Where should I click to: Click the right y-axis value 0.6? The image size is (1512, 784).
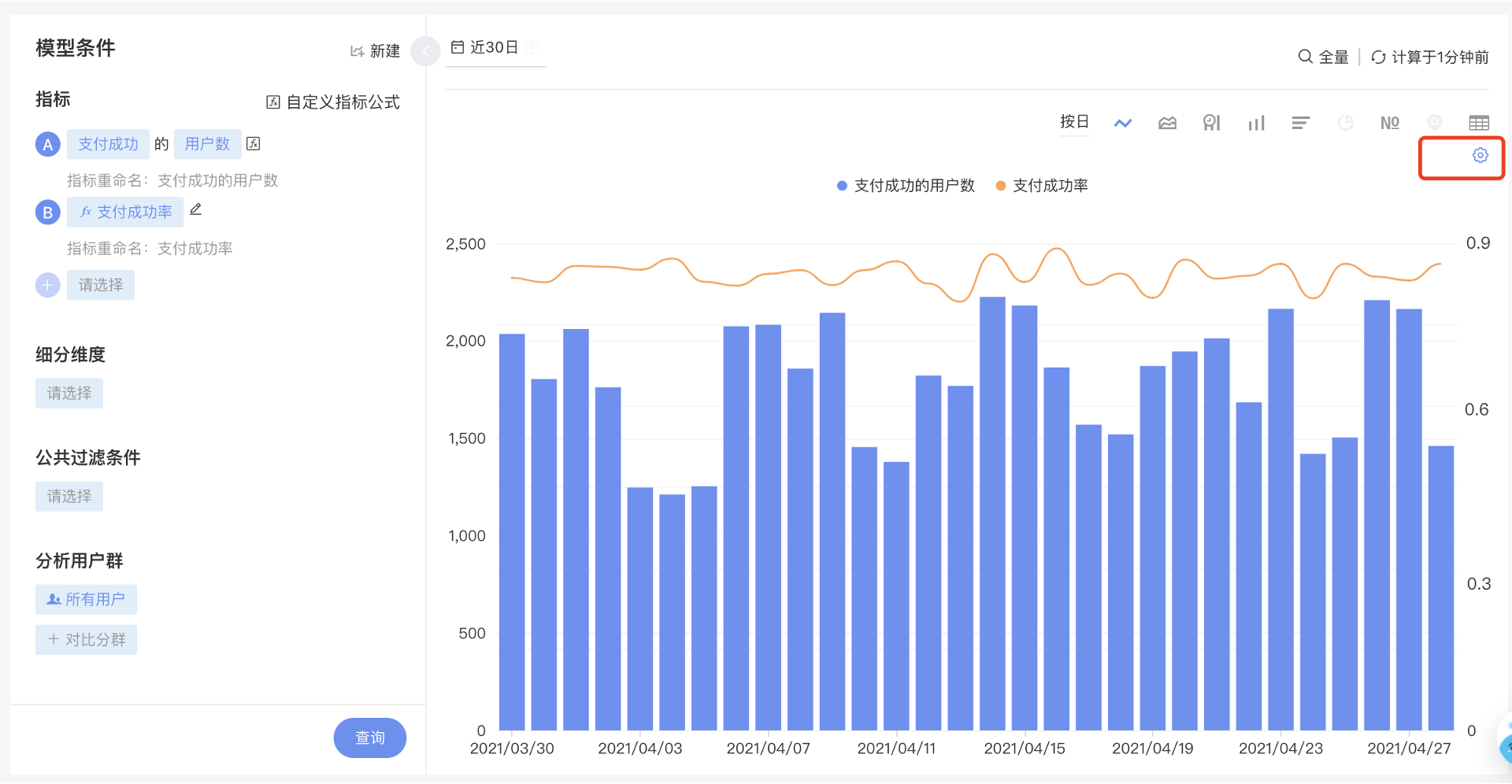click(x=1477, y=409)
